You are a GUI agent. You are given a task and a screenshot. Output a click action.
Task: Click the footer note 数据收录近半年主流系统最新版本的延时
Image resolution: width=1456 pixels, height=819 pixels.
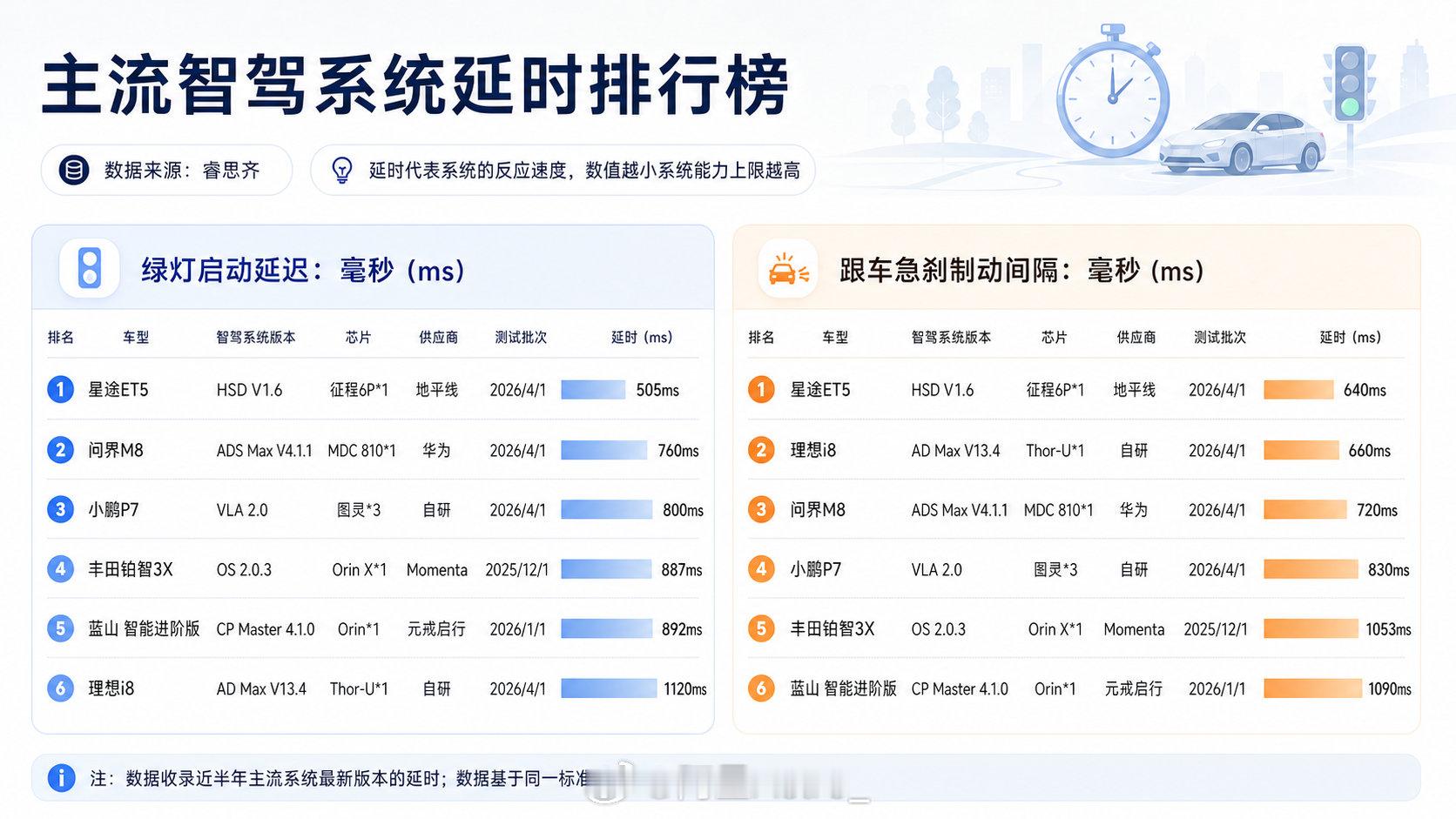pos(282,778)
